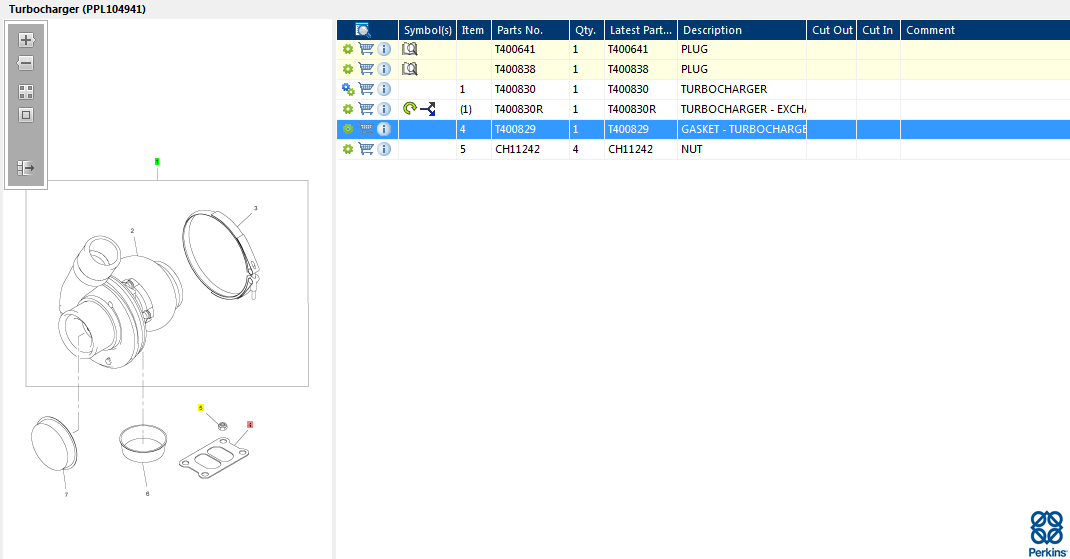Sort by Latest Part column header
This screenshot has height=559, width=1070.
coord(641,30)
